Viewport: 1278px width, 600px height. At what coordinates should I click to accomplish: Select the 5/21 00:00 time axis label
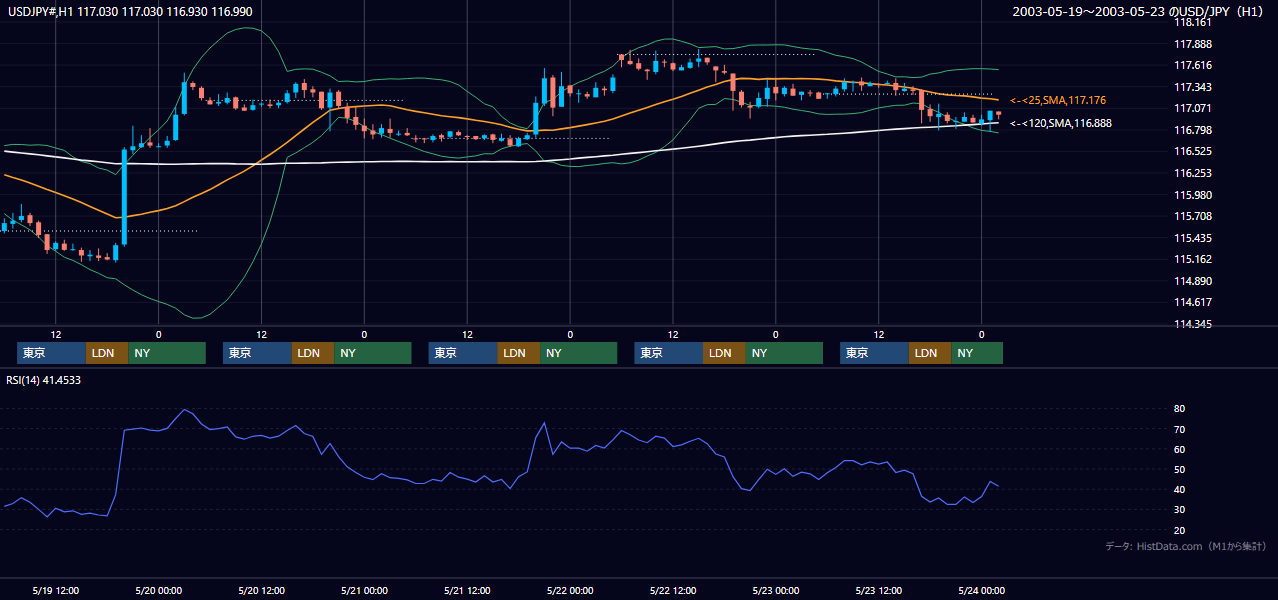coord(364,590)
